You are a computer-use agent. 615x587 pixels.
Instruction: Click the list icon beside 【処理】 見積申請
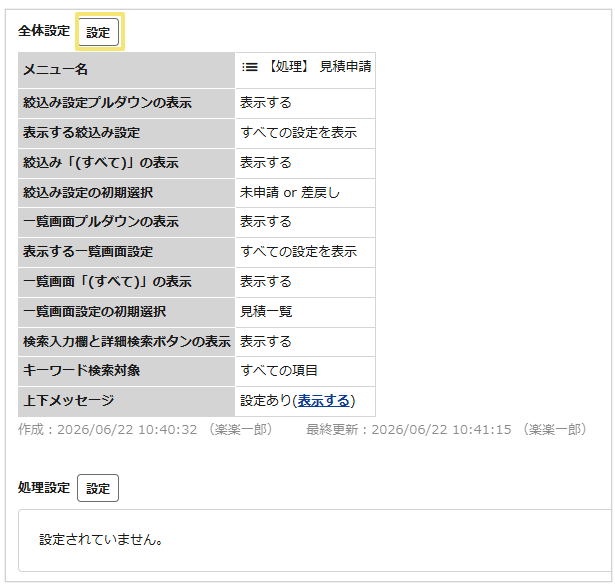(250, 67)
